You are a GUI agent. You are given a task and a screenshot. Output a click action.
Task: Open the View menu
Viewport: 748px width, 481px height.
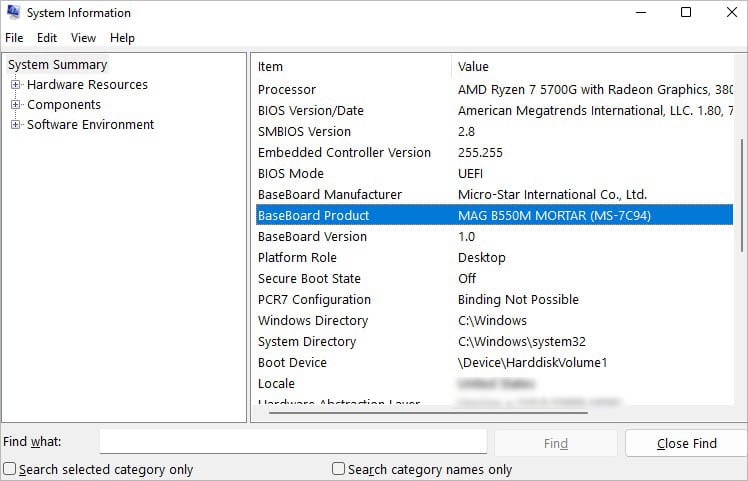pos(83,38)
